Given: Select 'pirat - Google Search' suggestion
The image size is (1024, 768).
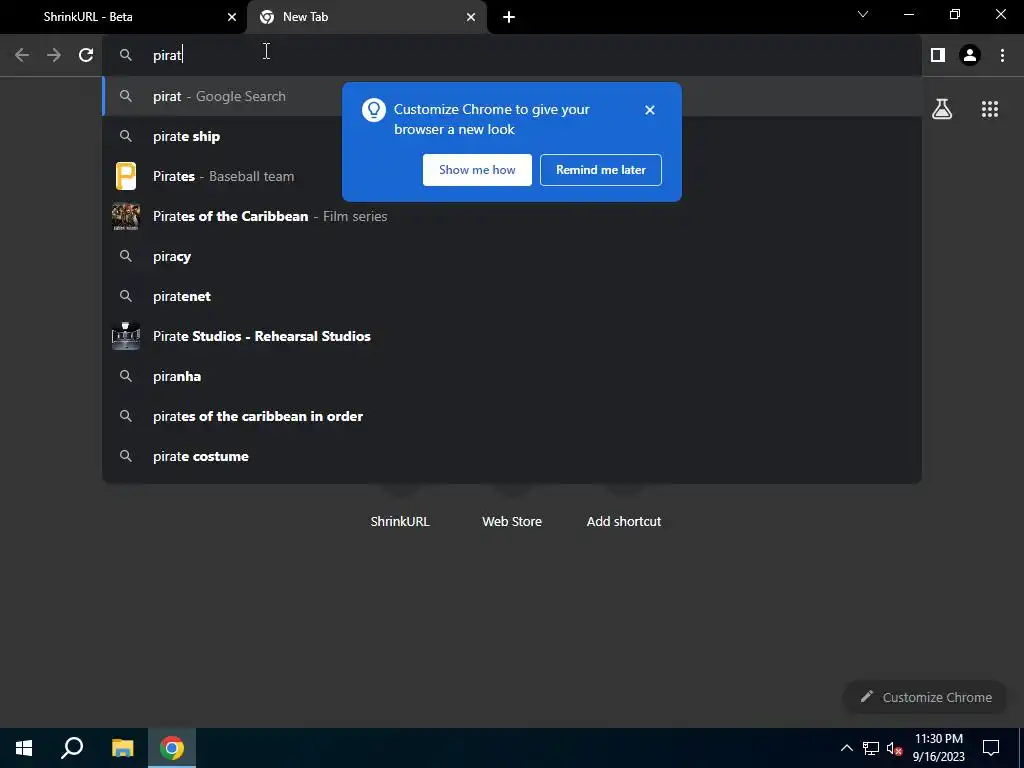Looking at the screenshot, I should [x=512, y=96].
